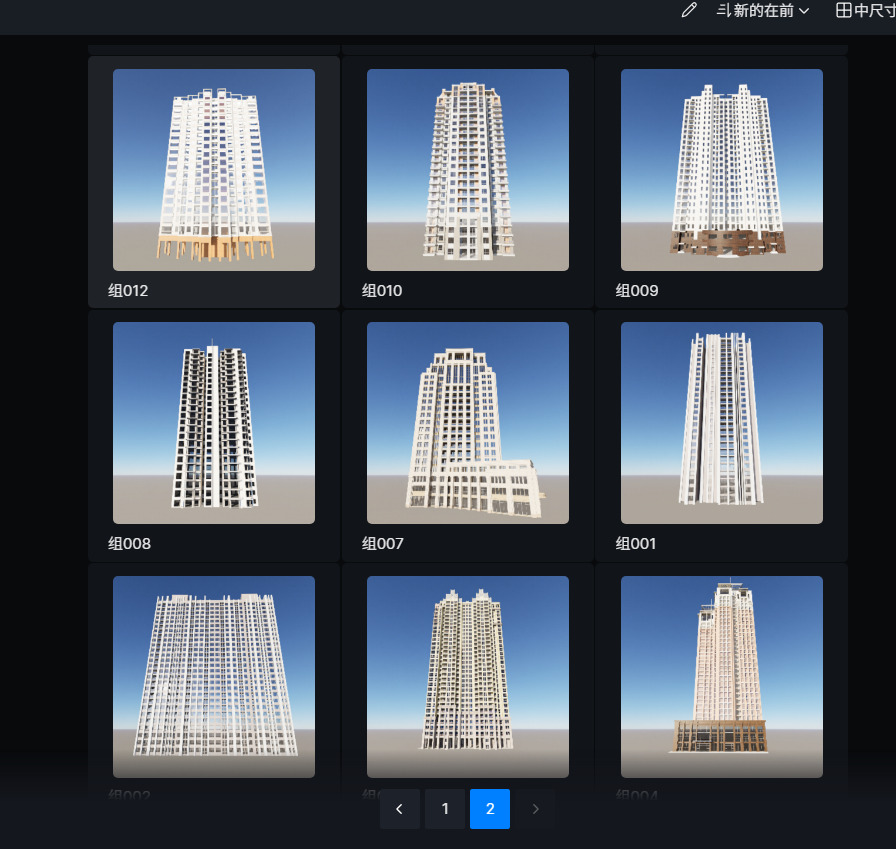Viewport: 896px width, 849px height.
Task: Select the 组012 building thumbnail
Action: click(x=214, y=170)
